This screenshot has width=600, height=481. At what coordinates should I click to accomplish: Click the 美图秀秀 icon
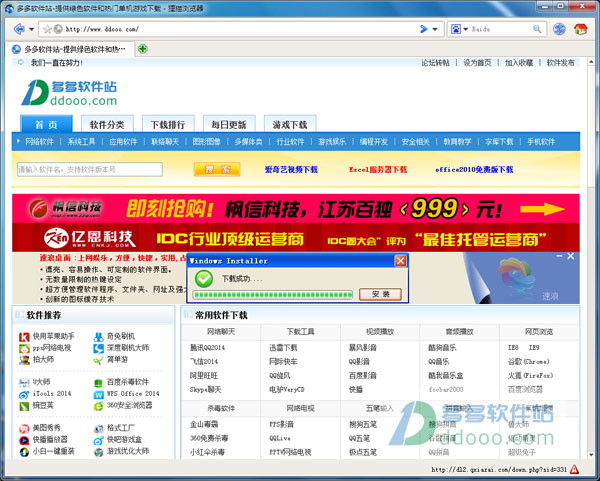(x=24, y=429)
